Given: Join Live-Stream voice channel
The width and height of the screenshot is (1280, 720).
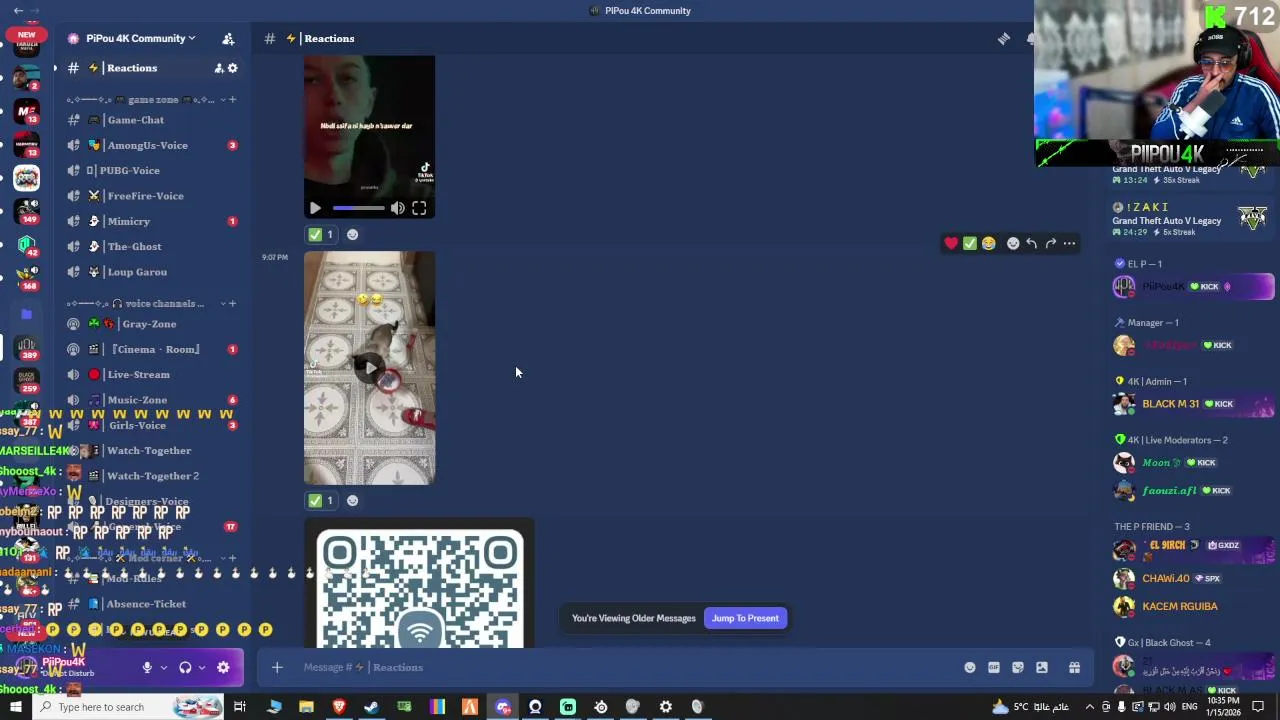Looking at the screenshot, I should (152, 374).
